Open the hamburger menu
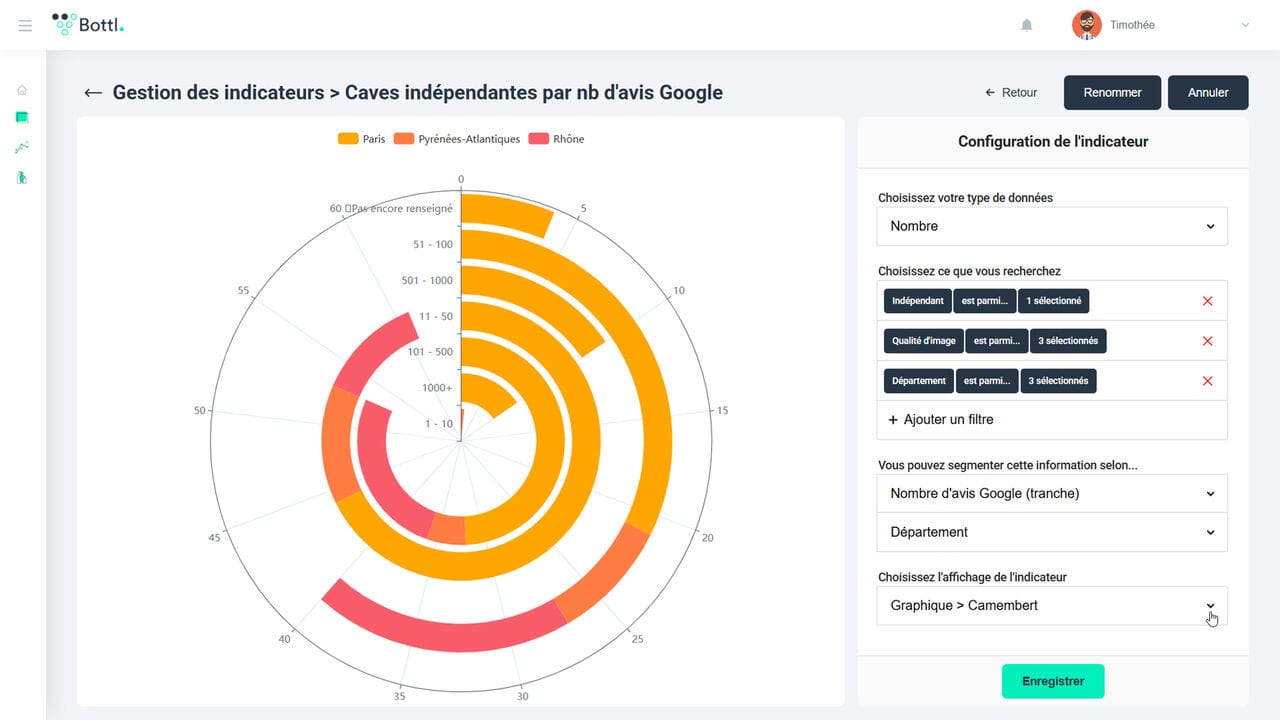The width and height of the screenshot is (1280, 720). click(25, 25)
